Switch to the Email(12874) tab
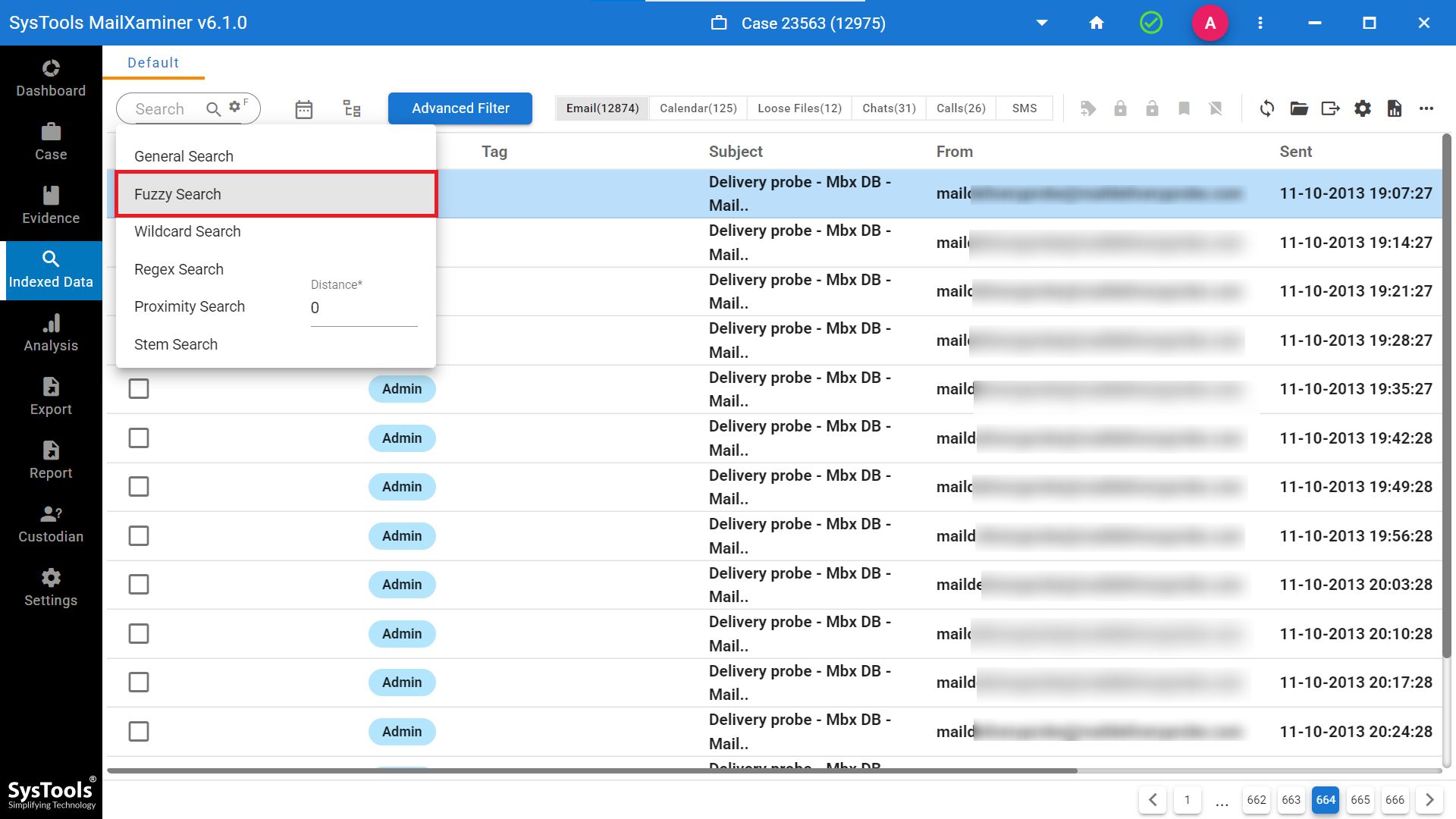This screenshot has width=1456, height=819. [x=602, y=108]
